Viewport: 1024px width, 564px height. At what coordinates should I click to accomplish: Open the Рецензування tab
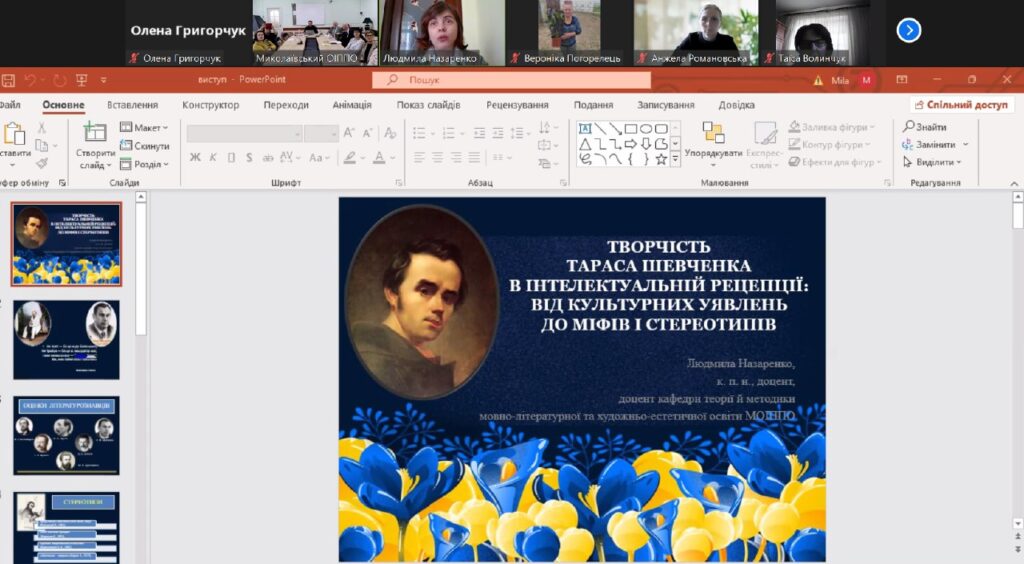517,104
